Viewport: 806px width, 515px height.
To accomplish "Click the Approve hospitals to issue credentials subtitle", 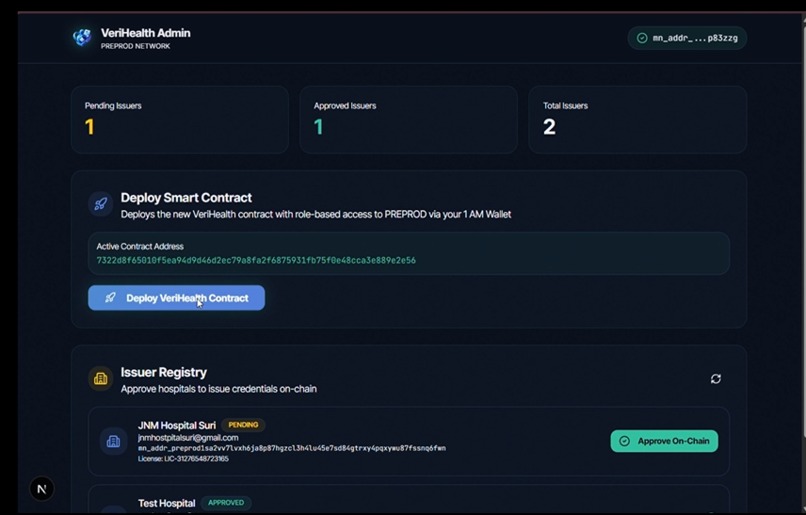I will pyautogui.click(x=218, y=389).
